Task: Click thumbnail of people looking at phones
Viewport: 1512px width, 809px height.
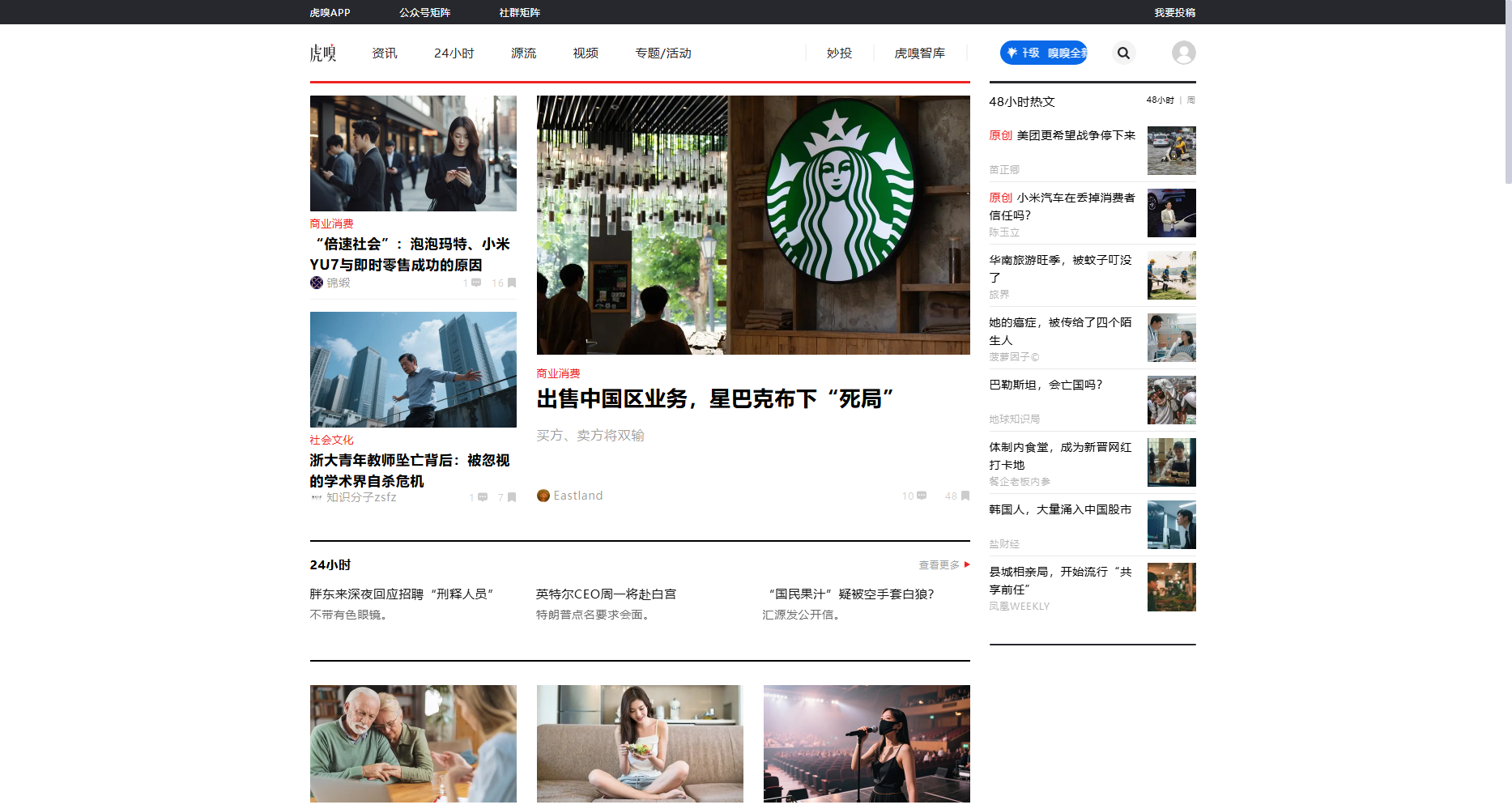Action: click(x=413, y=154)
